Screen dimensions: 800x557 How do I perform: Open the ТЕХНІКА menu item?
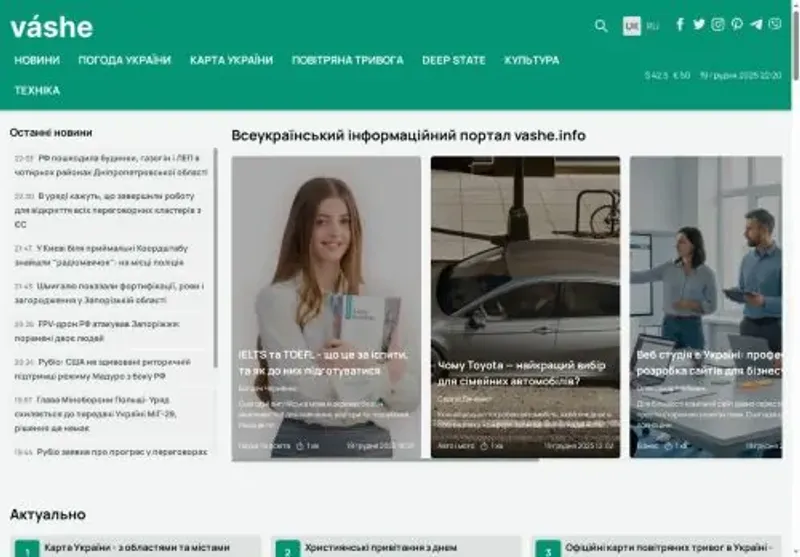click(x=37, y=90)
